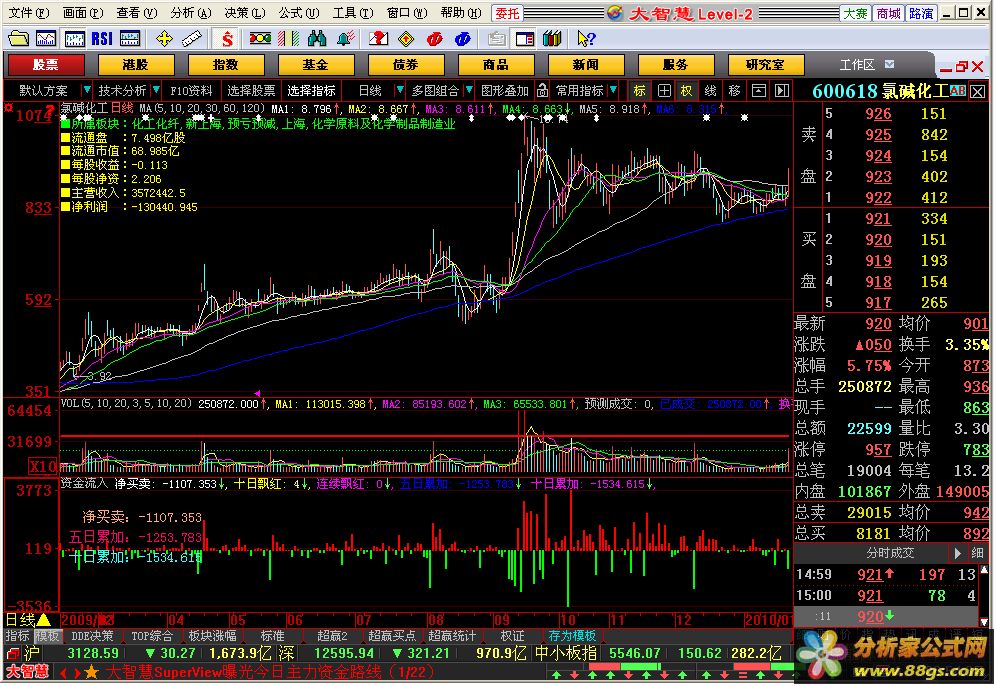Click the 路演 button in title bar

coord(921,13)
